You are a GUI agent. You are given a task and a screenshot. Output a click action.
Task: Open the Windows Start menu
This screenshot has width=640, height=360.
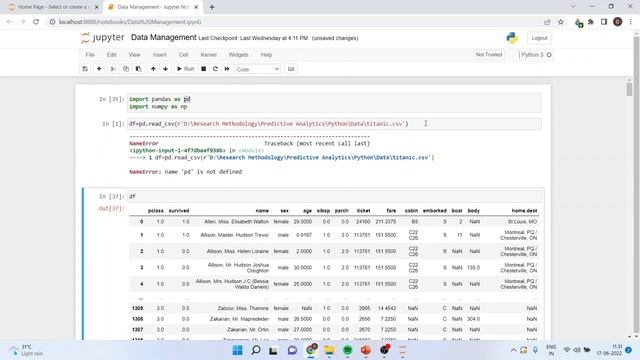tap(237, 350)
